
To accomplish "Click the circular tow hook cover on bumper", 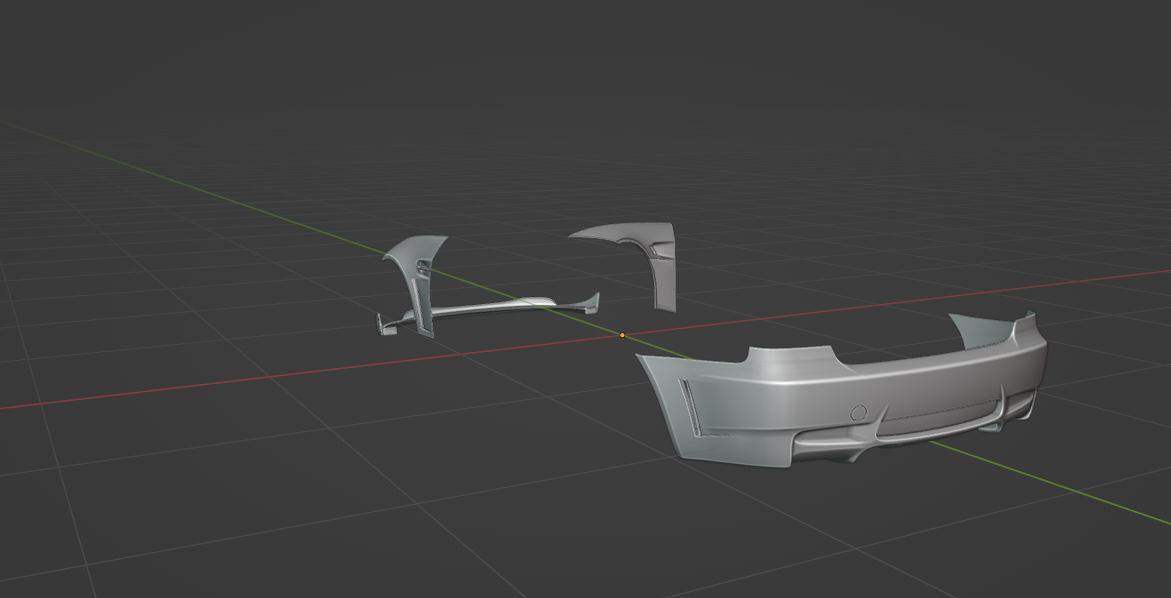I will [x=858, y=412].
